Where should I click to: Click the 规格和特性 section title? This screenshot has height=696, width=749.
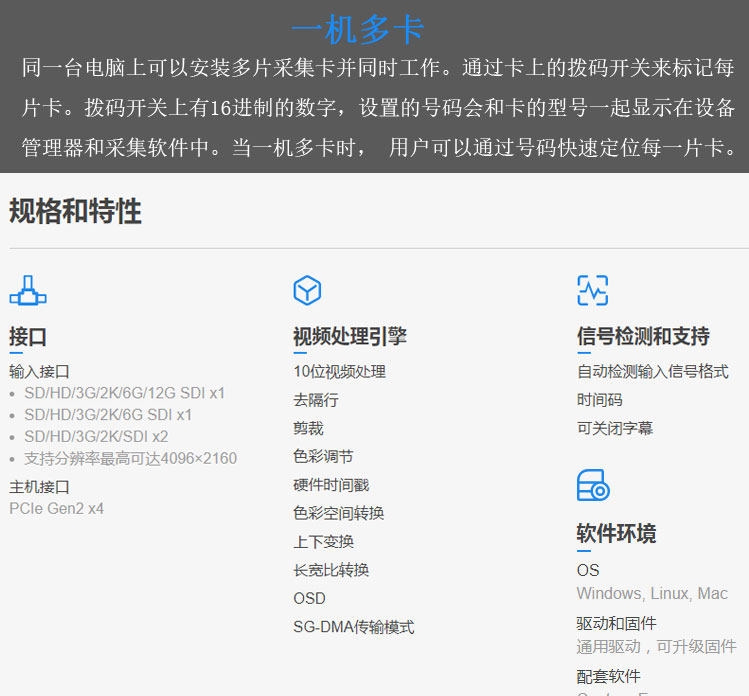click(75, 211)
